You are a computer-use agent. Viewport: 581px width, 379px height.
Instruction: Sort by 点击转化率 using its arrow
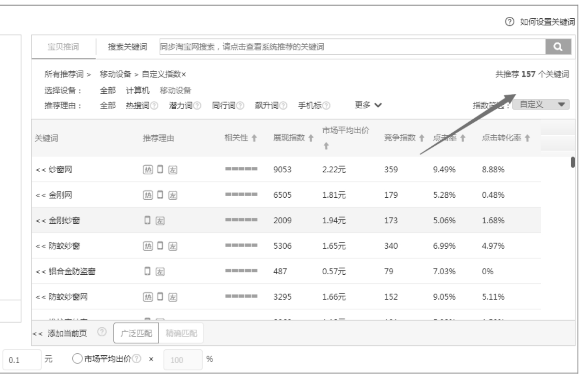pos(527,138)
